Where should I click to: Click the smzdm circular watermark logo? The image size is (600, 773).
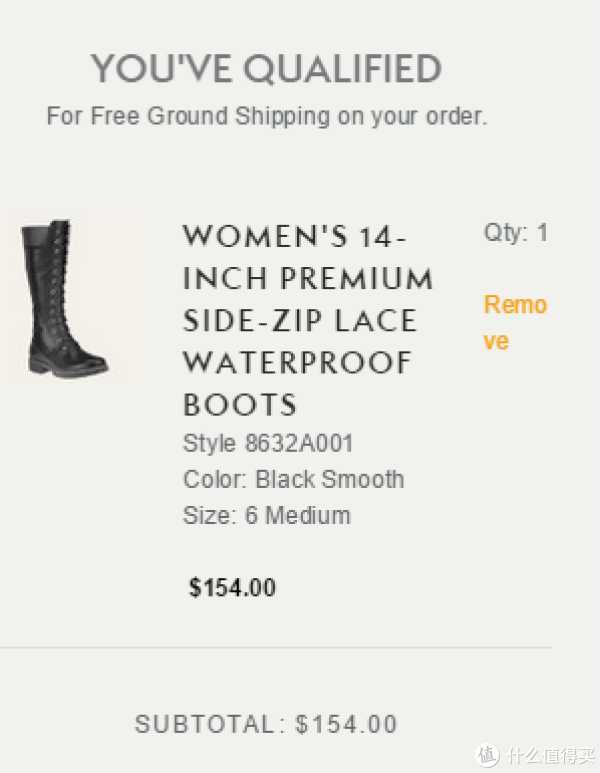(x=488, y=755)
